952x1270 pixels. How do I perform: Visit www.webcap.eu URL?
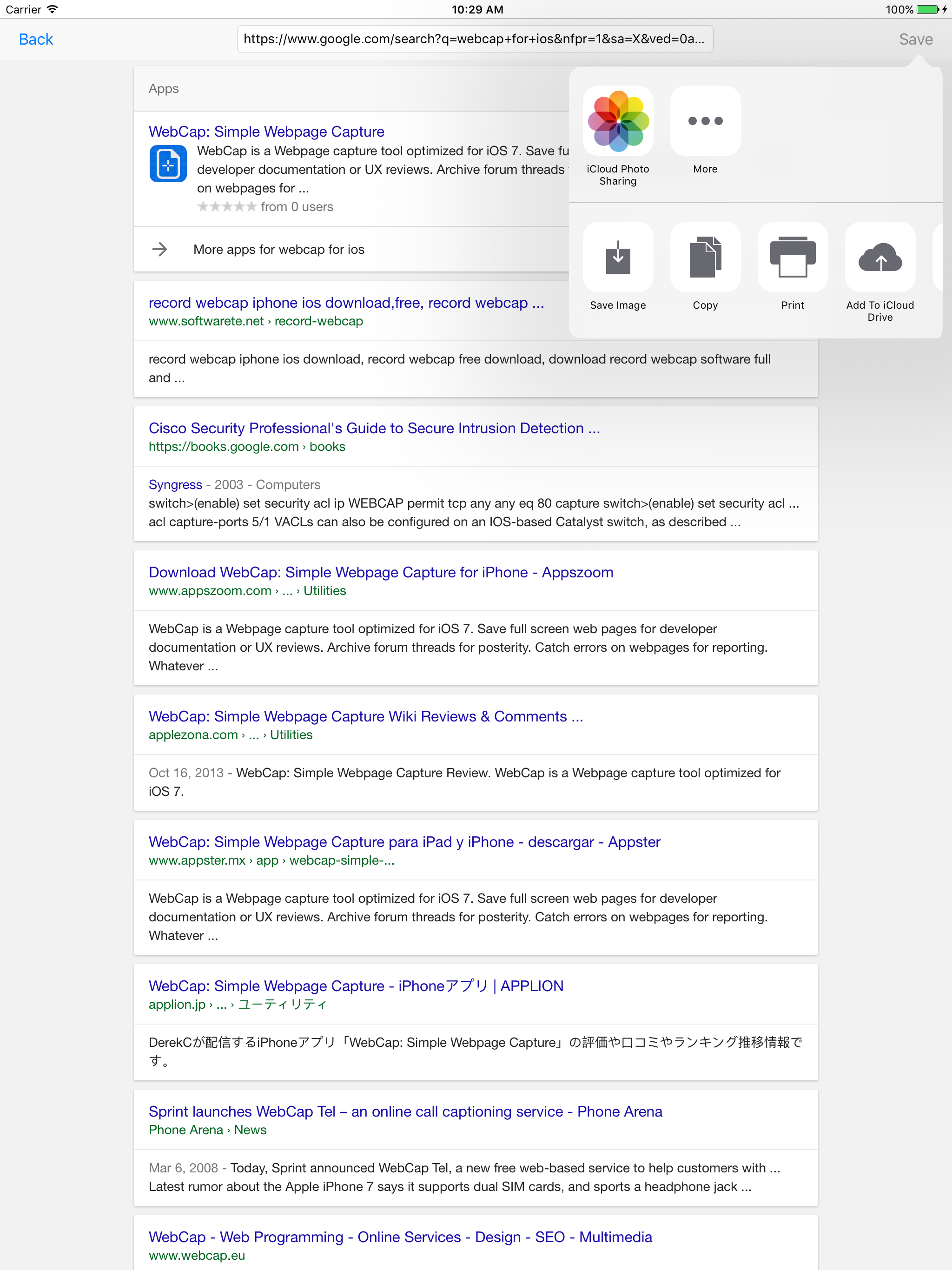click(196, 1256)
